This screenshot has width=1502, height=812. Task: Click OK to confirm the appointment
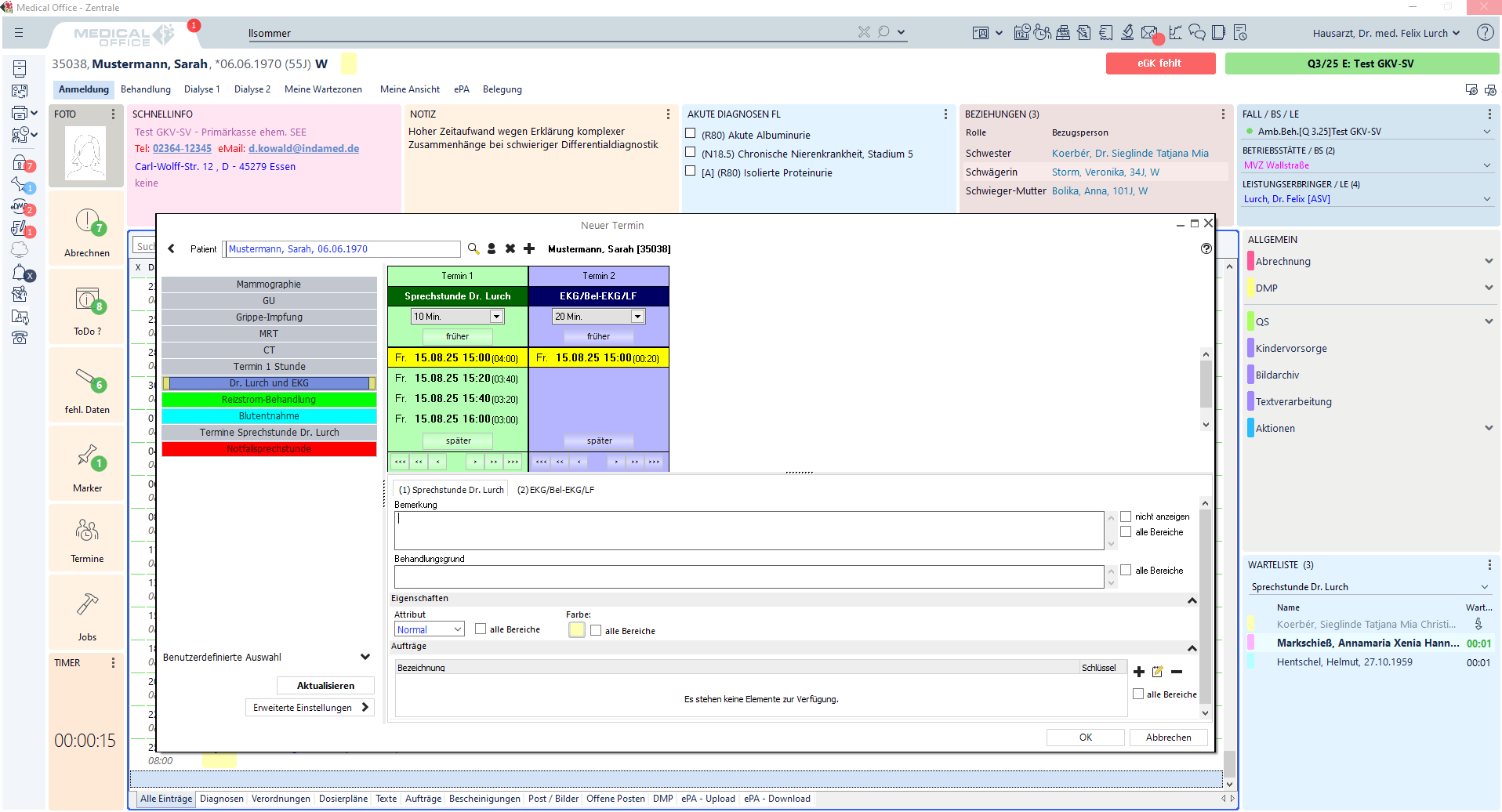(1085, 738)
